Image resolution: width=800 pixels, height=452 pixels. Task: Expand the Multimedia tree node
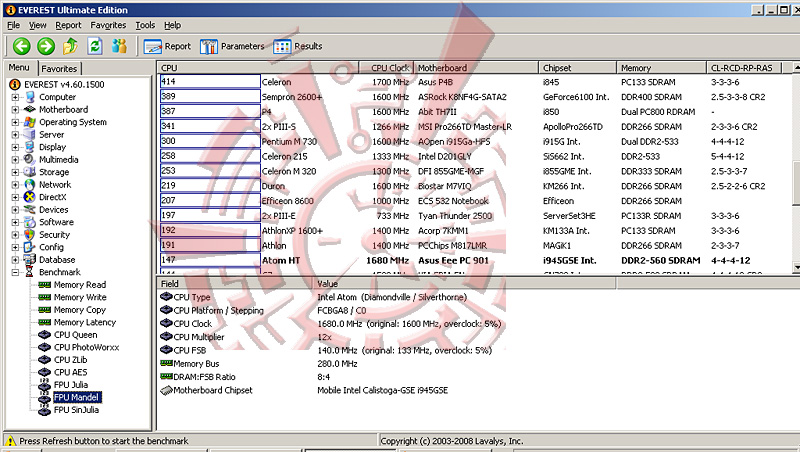click(15, 160)
